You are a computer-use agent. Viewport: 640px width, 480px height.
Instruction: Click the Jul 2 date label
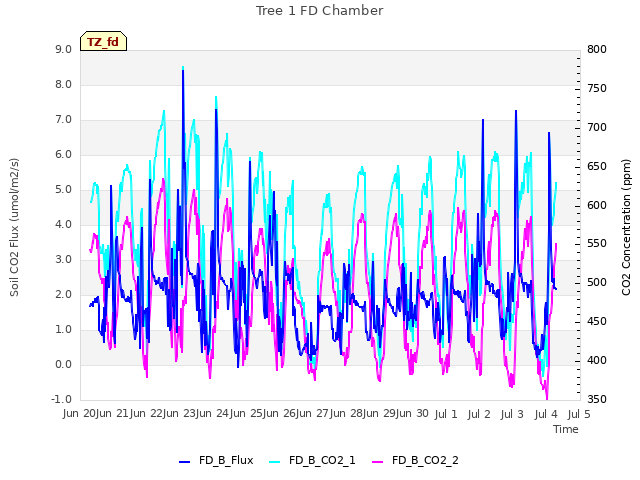[479, 414]
